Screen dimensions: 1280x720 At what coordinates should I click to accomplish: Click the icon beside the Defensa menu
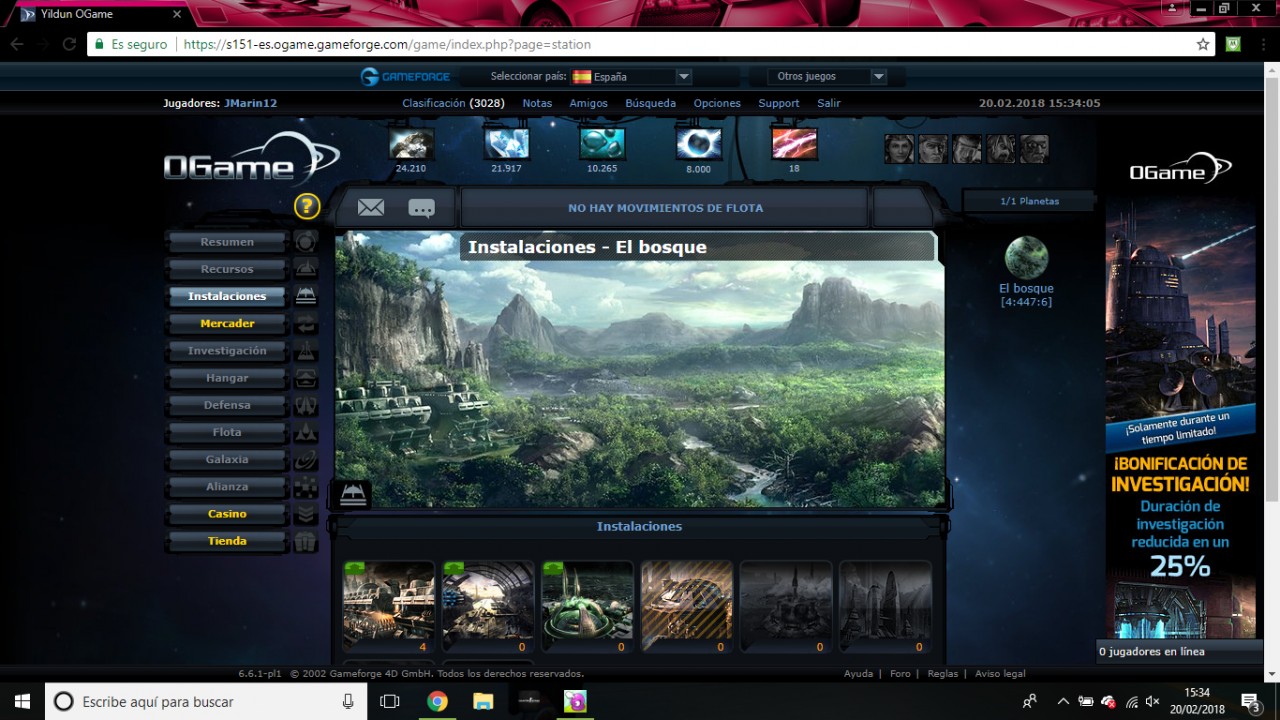pos(306,405)
